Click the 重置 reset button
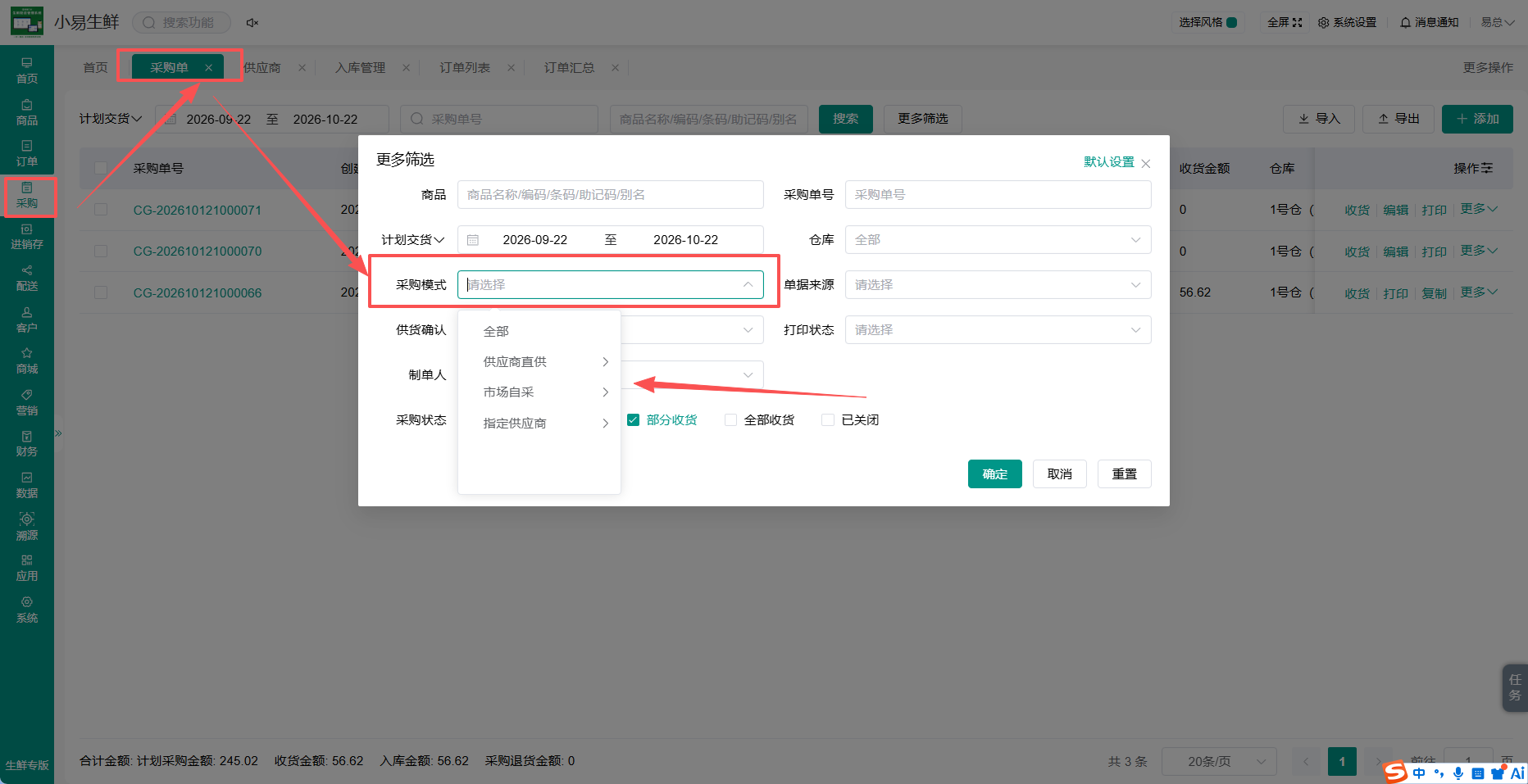 pyautogui.click(x=1124, y=474)
